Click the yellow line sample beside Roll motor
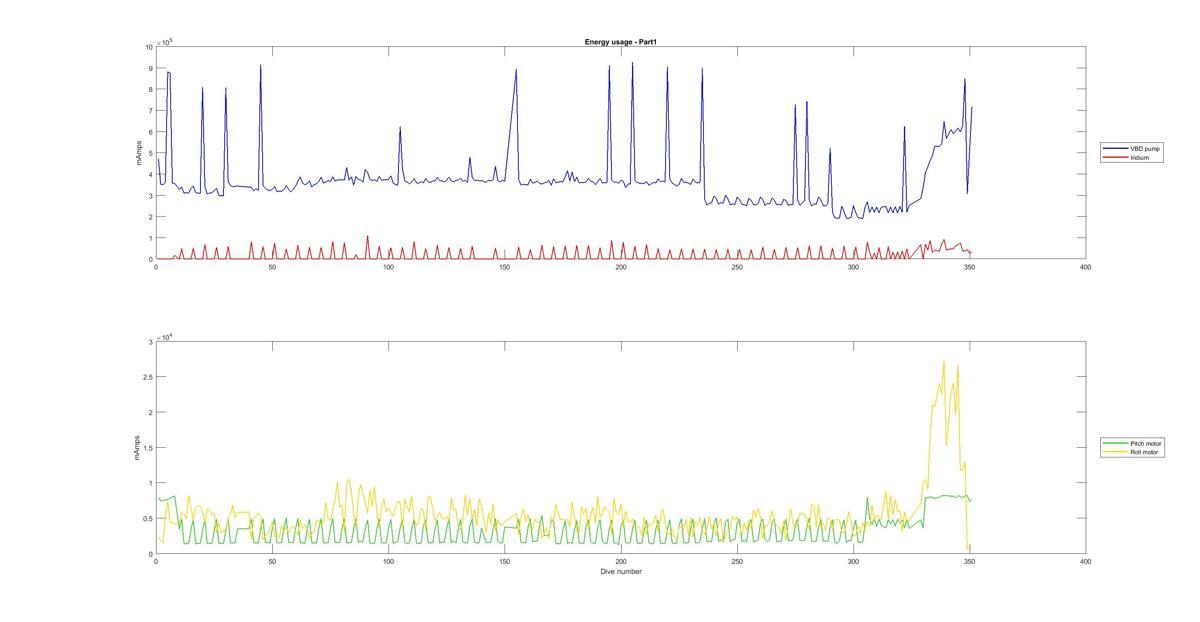Screen dimensions: 1200x622 click(1116, 452)
